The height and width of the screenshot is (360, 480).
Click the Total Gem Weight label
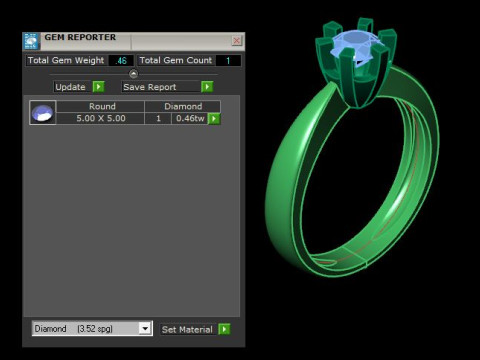tap(66, 60)
